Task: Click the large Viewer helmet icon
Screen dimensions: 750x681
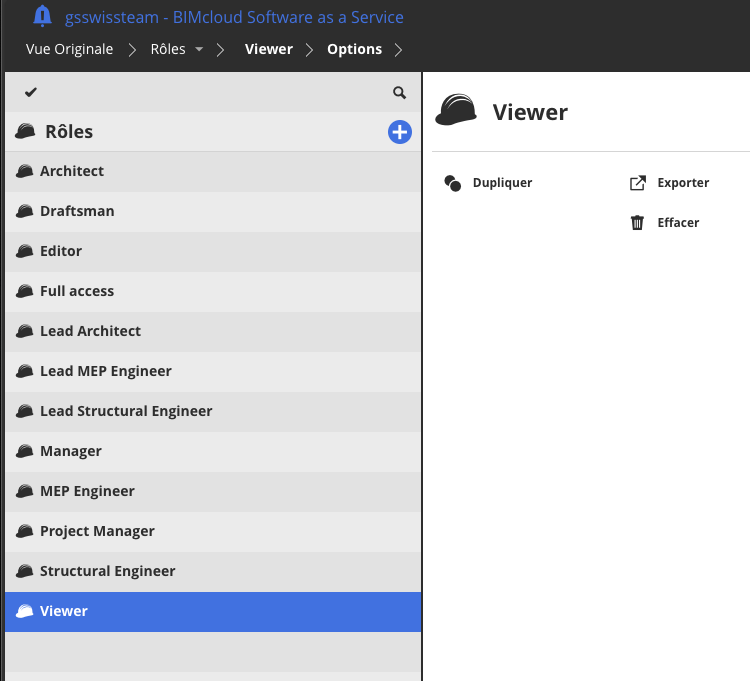Action: [456, 110]
